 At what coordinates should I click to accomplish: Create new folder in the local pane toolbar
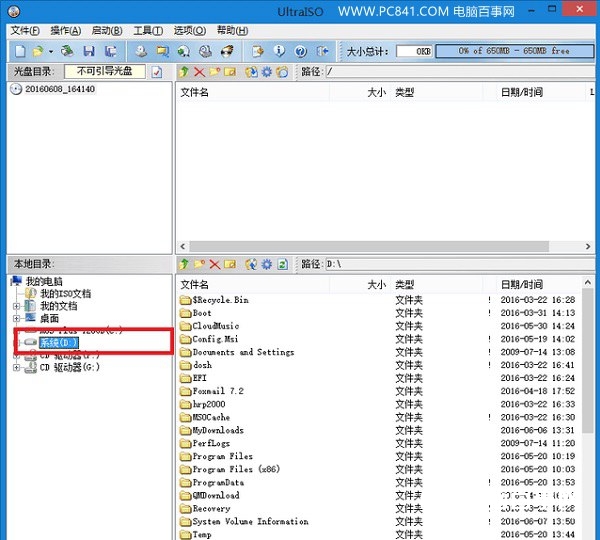199,264
